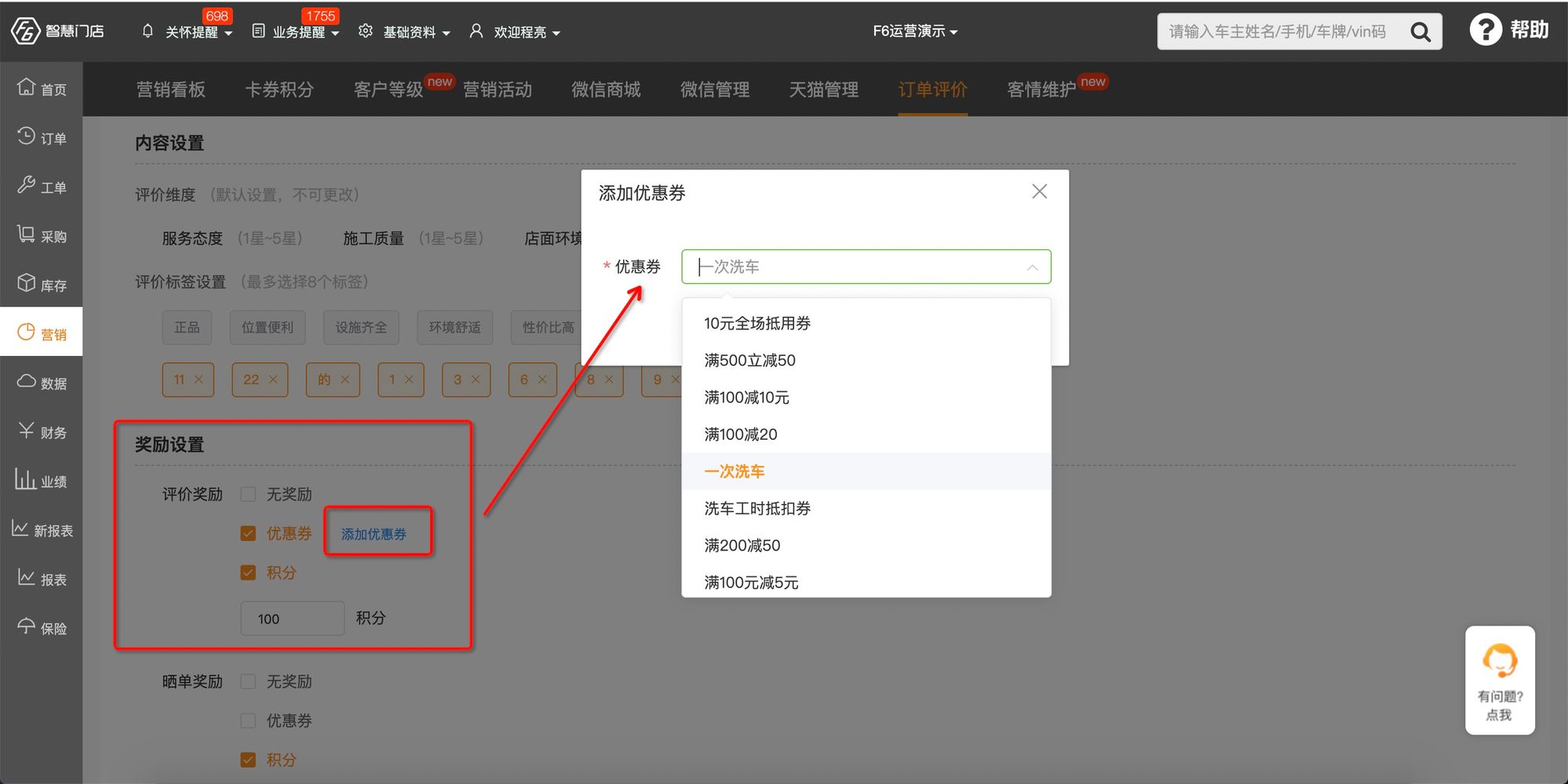Image resolution: width=1568 pixels, height=784 pixels.
Task: Open 业绩 in the sidebar
Action: 42,481
